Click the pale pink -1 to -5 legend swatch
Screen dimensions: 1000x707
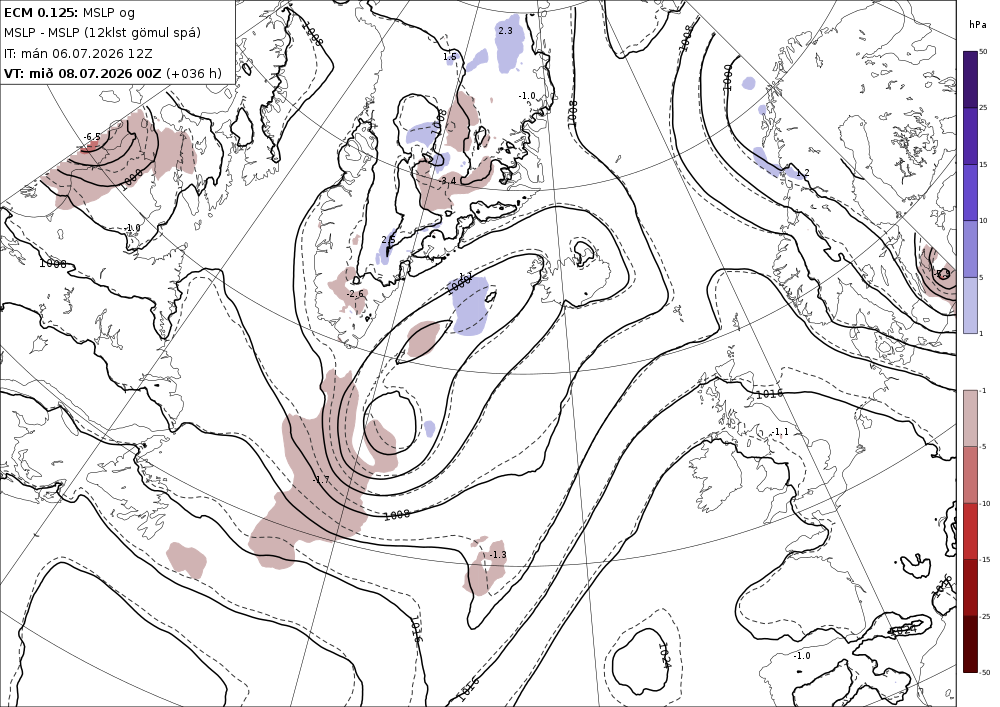tap(970, 418)
